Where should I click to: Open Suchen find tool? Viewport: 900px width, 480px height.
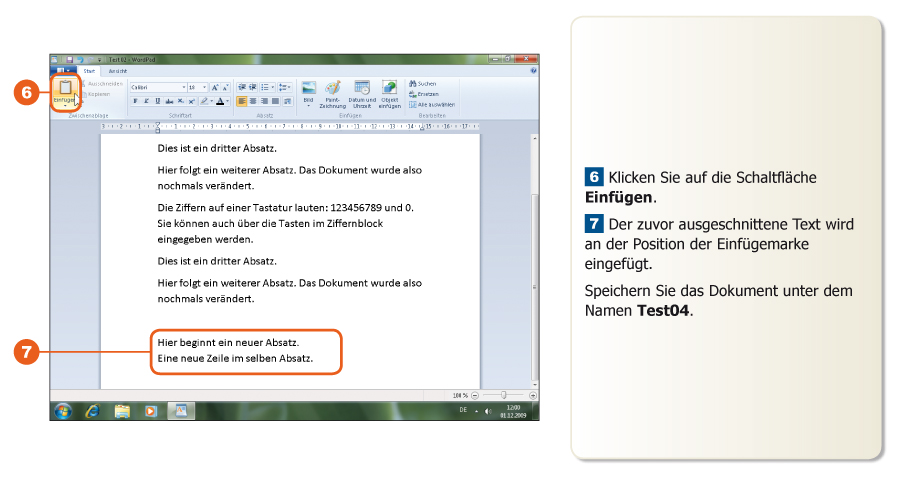pos(423,84)
